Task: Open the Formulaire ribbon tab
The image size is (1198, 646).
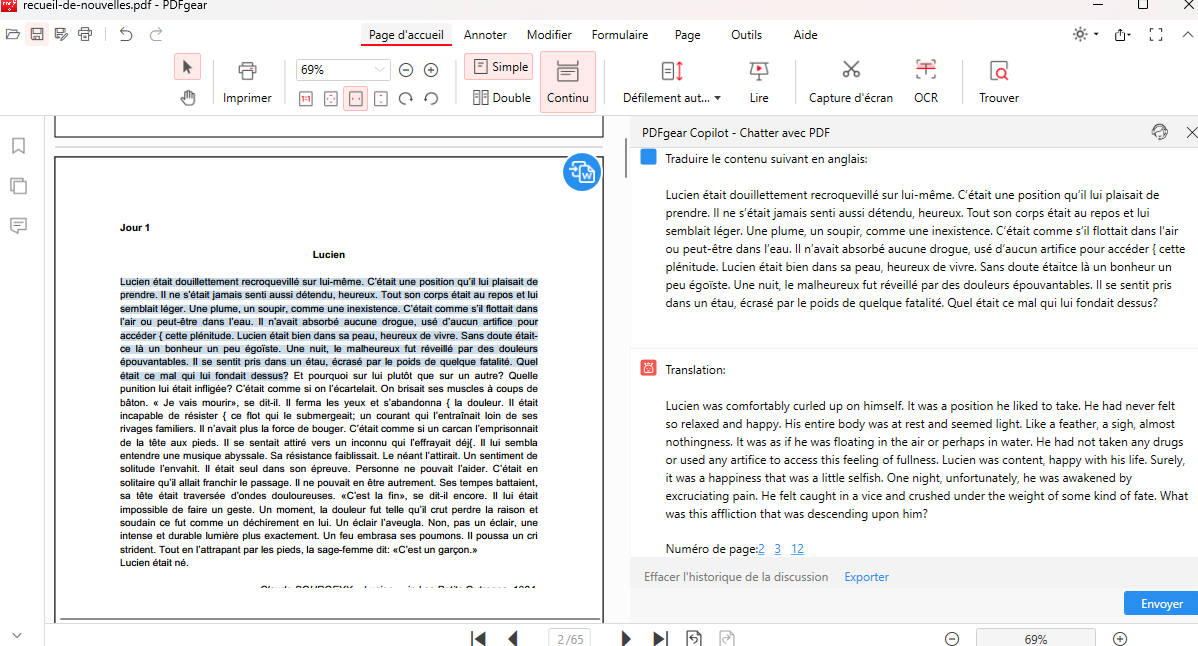Action: 620,35
